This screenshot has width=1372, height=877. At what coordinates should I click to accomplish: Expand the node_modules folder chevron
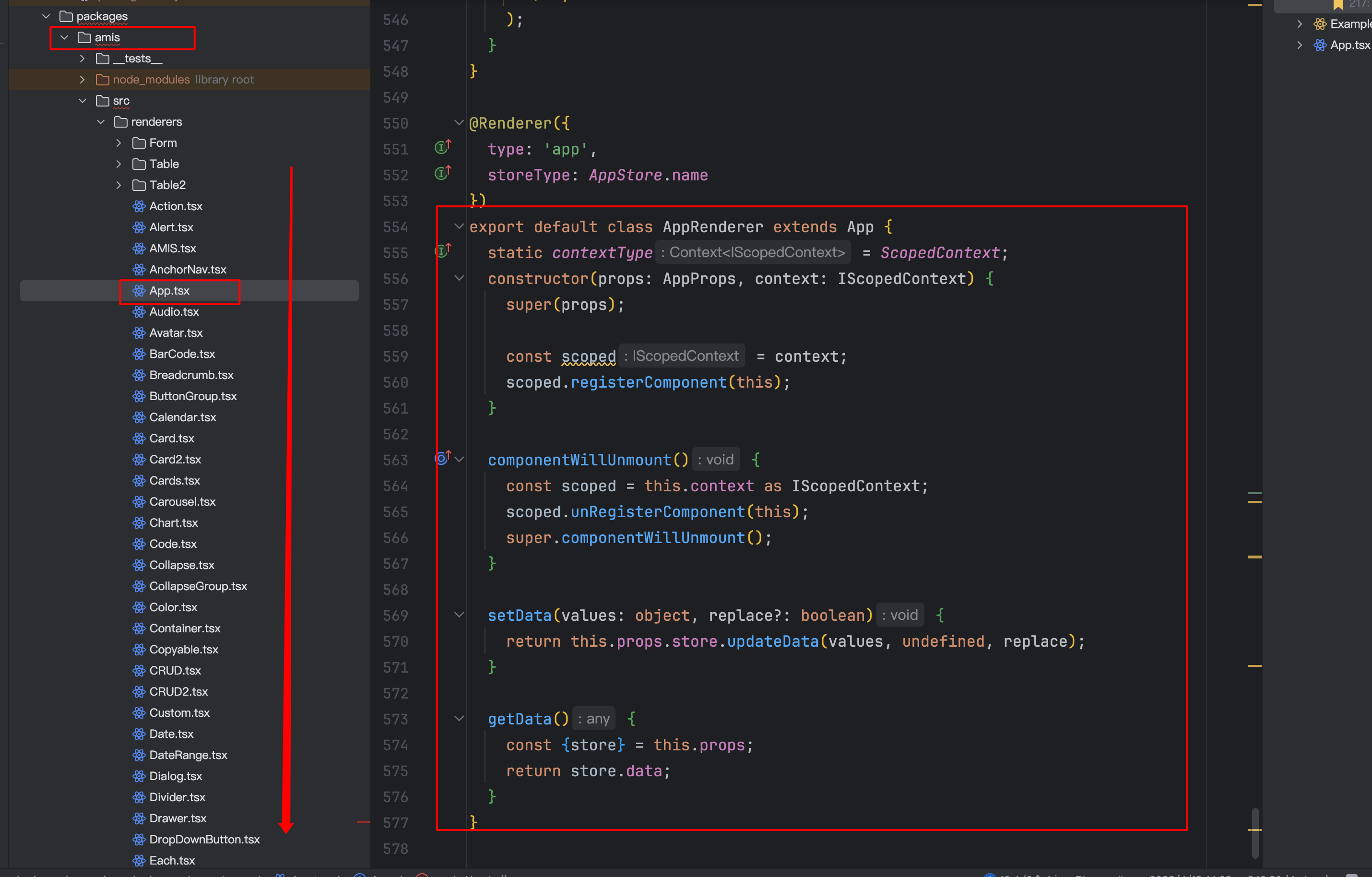83,80
